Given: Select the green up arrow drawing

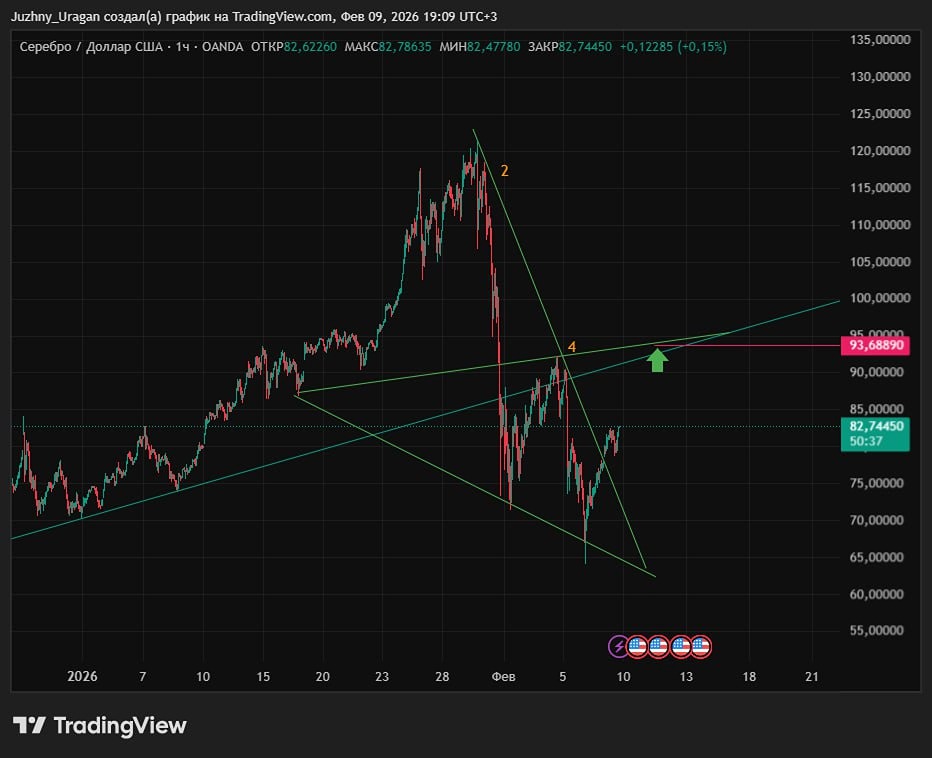Looking at the screenshot, I should [x=656, y=360].
